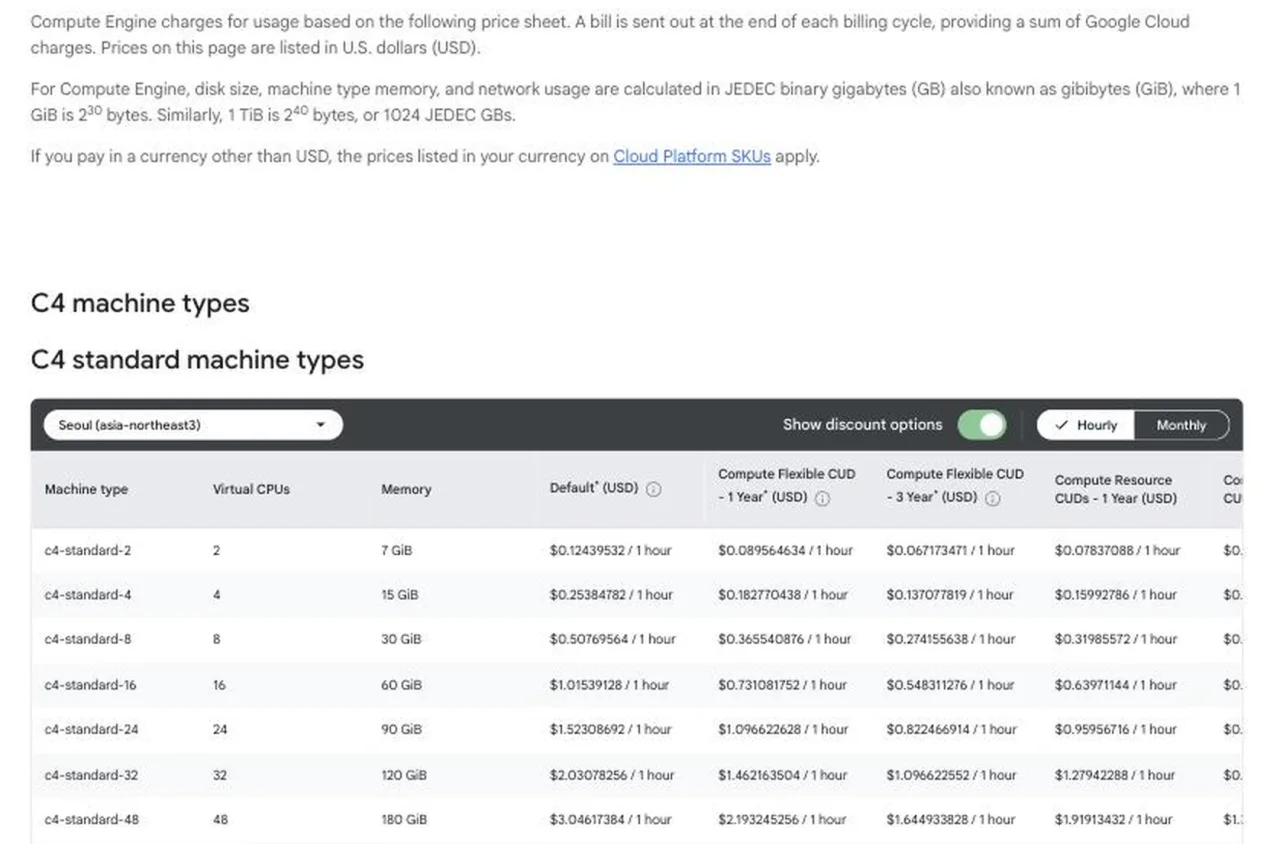Click the $0.07837088 Resource CUD 1 Year price
This screenshot has width=1280, height=844.
tap(1117, 550)
